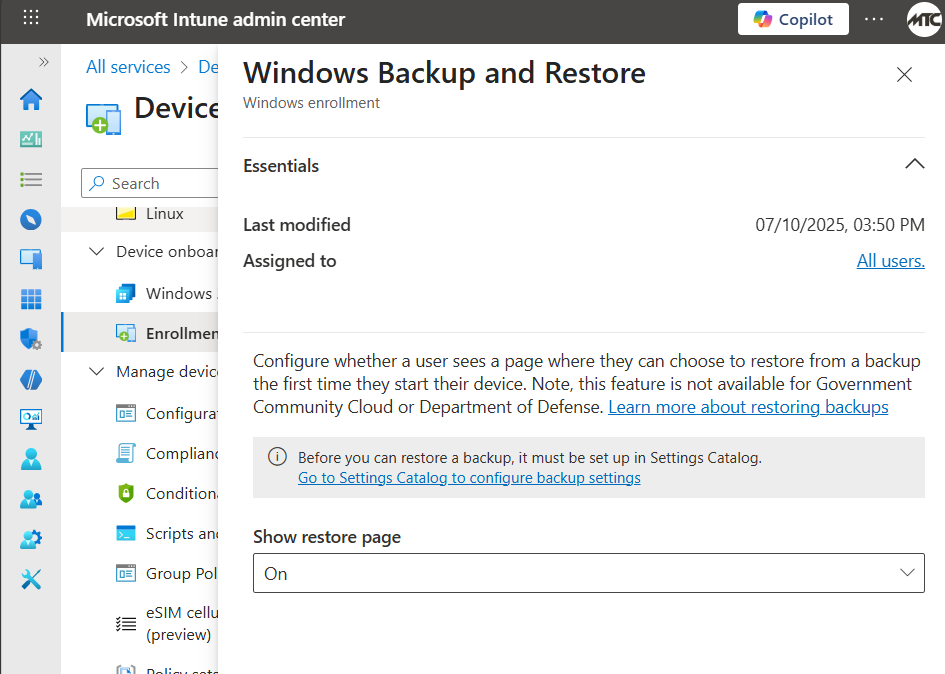
Task: Open Troubleshooting wrench and screwdriver icon
Action: click(31, 579)
